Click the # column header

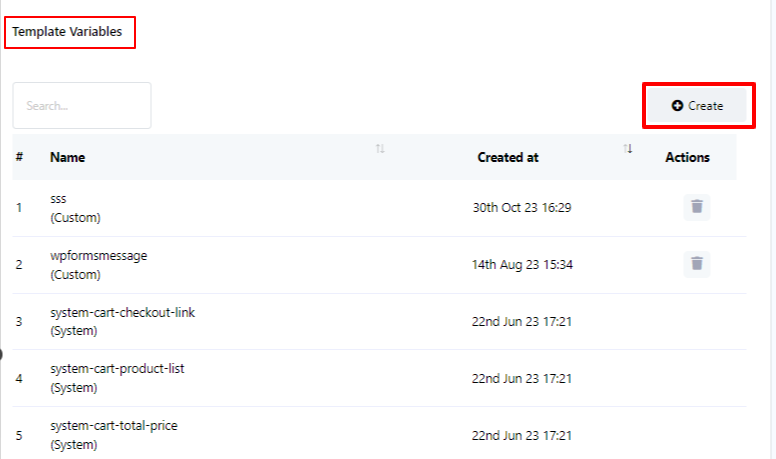pos(20,157)
